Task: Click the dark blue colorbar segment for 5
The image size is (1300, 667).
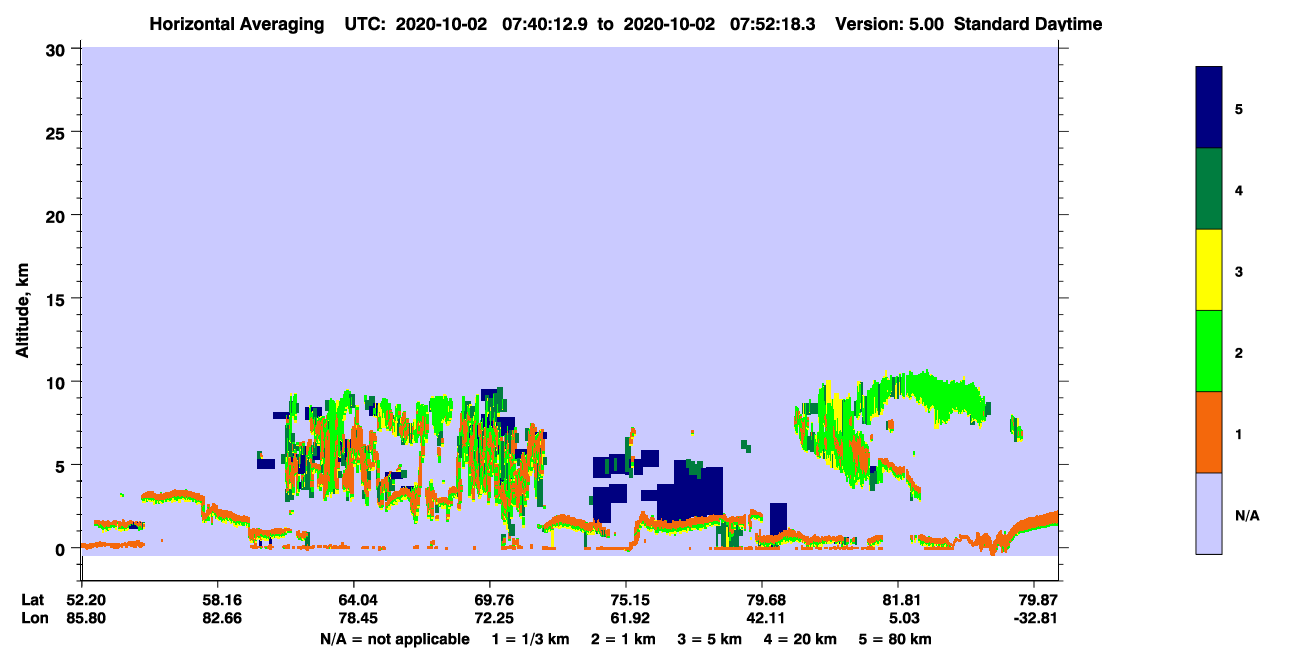Action: tap(1209, 108)
